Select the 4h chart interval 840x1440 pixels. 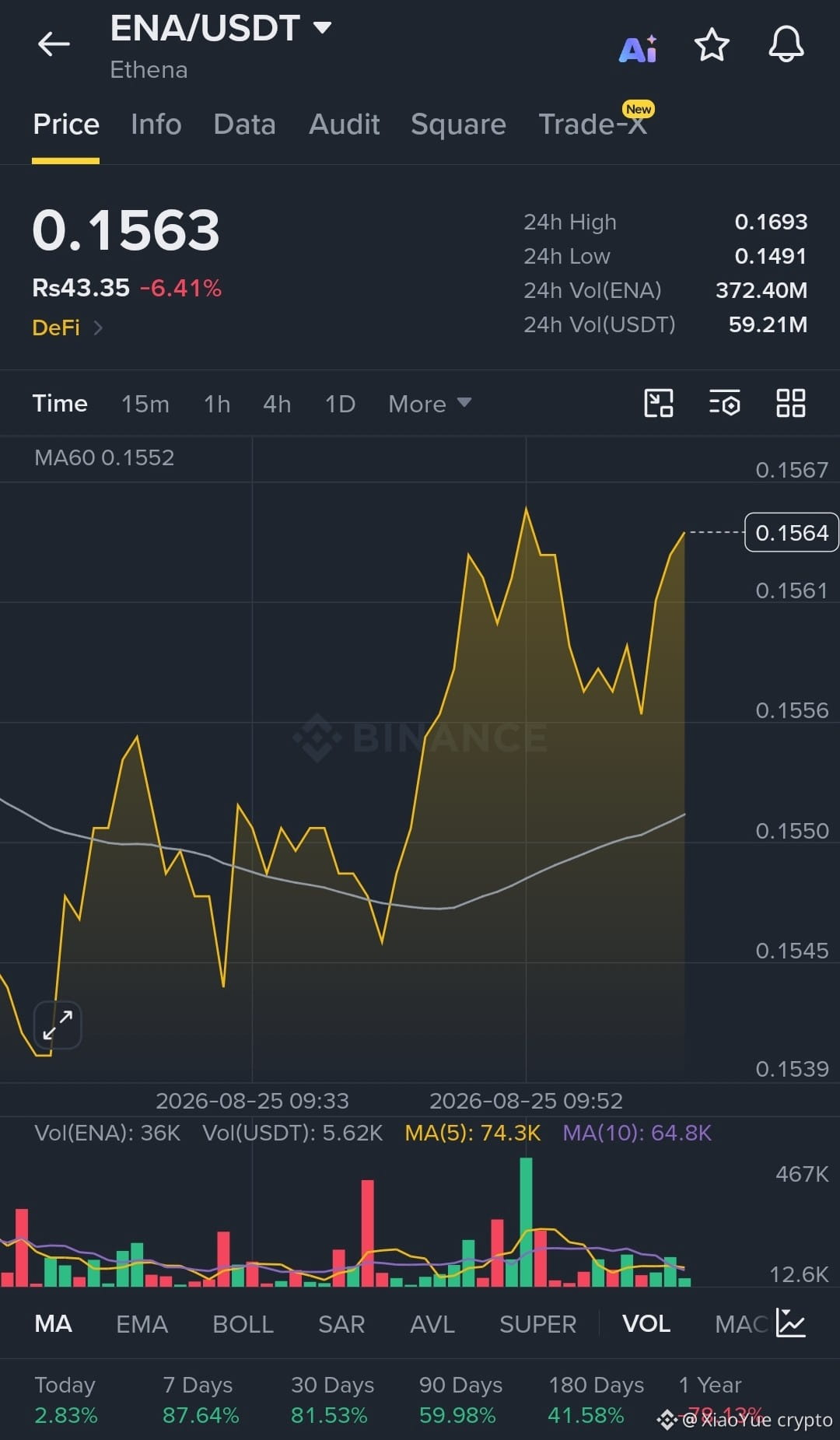point(277,404)
